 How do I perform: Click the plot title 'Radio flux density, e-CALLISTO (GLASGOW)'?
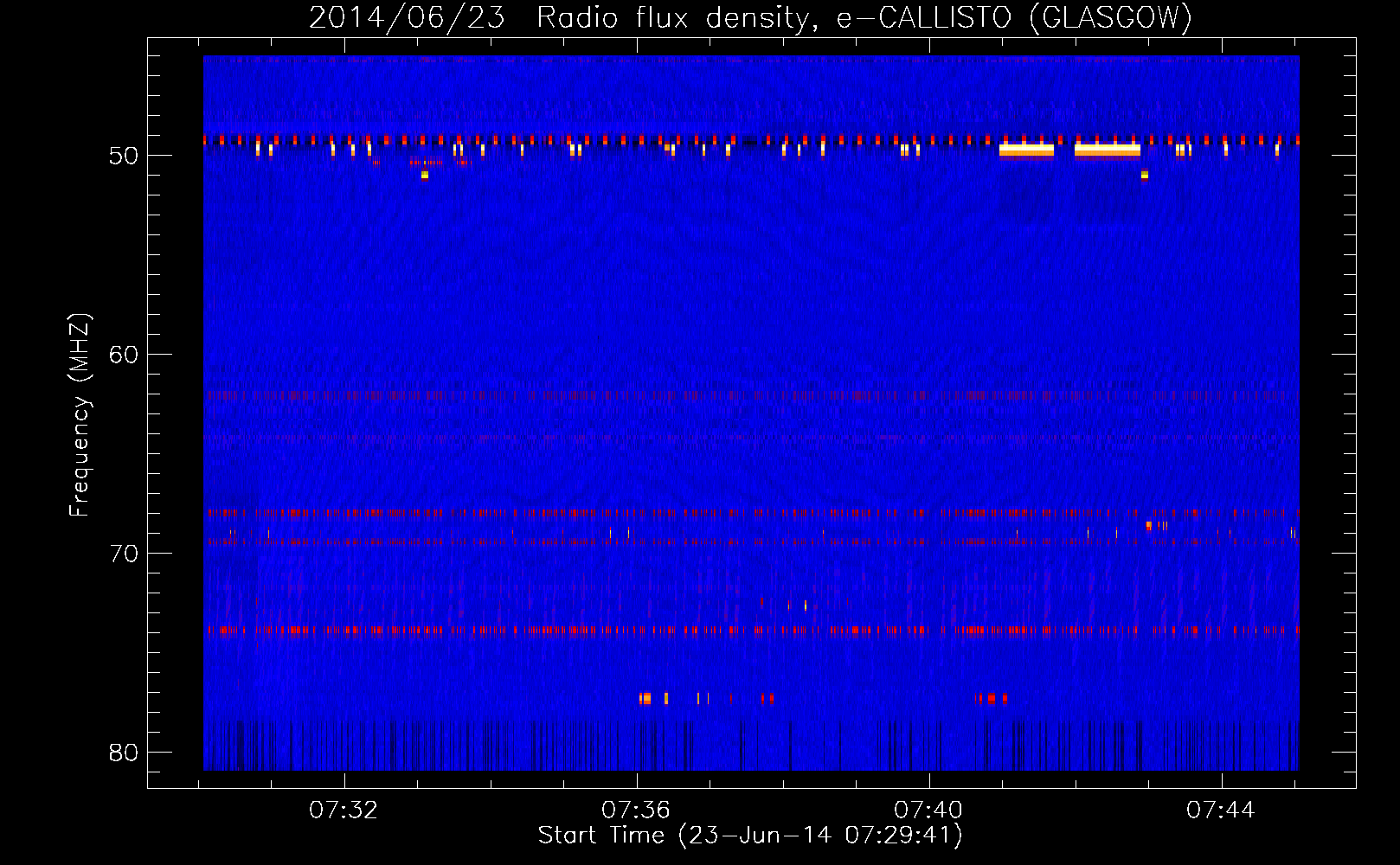point(864,17)
